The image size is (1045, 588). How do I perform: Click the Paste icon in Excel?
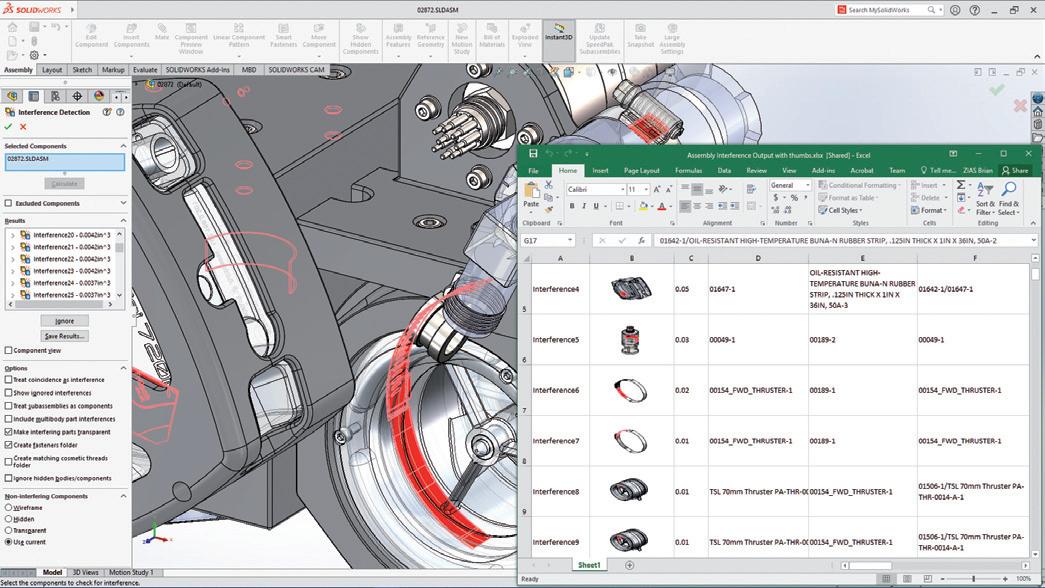click(x=531, y=193)
